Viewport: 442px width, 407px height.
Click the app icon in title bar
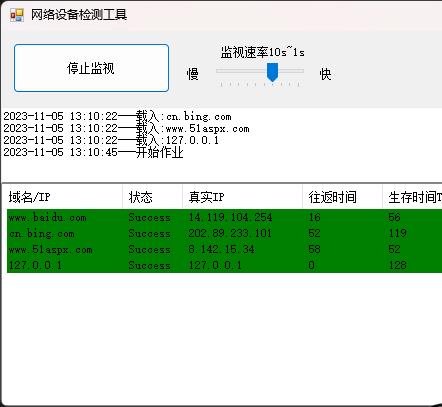[x=16, y=15]
